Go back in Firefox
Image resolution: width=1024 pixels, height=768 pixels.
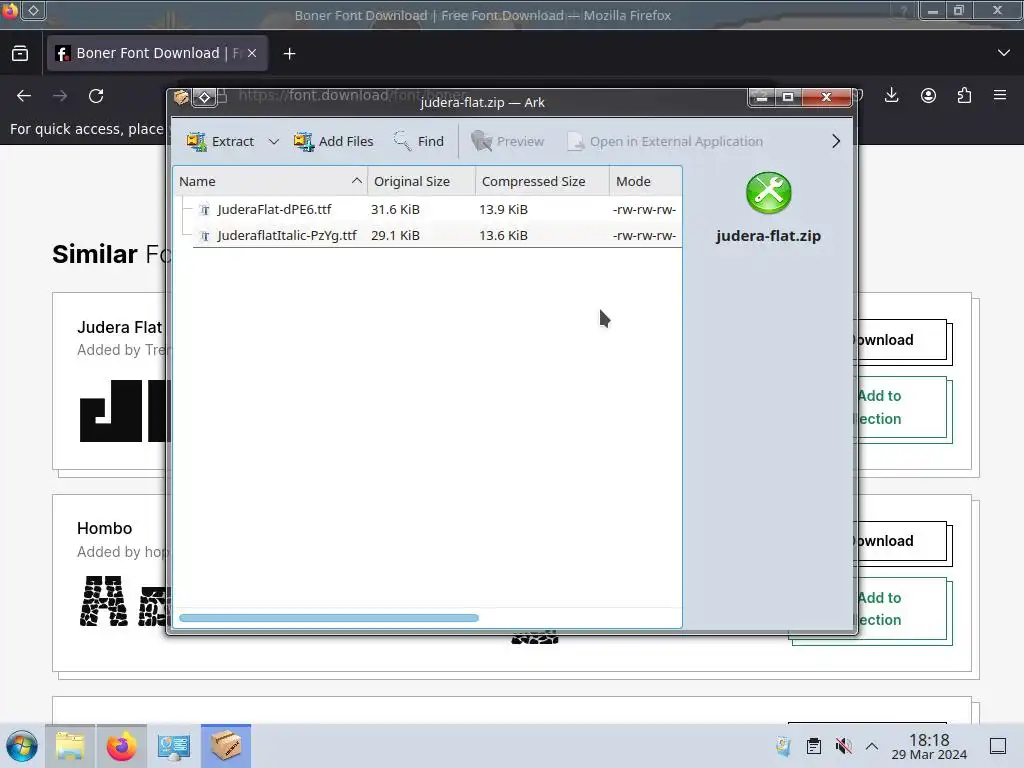(24, 96)
